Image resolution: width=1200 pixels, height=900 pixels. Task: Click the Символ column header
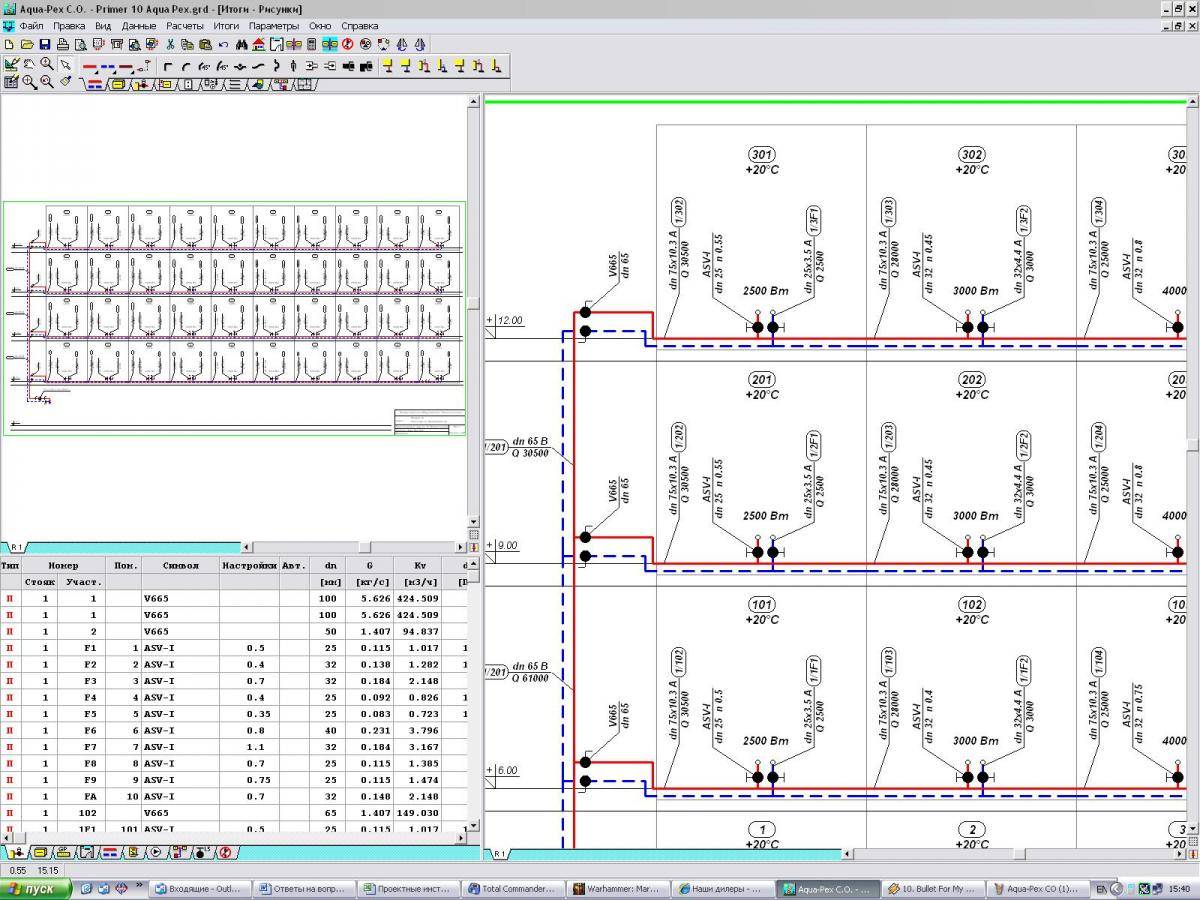pyautogui.click(x=181, y=565)
